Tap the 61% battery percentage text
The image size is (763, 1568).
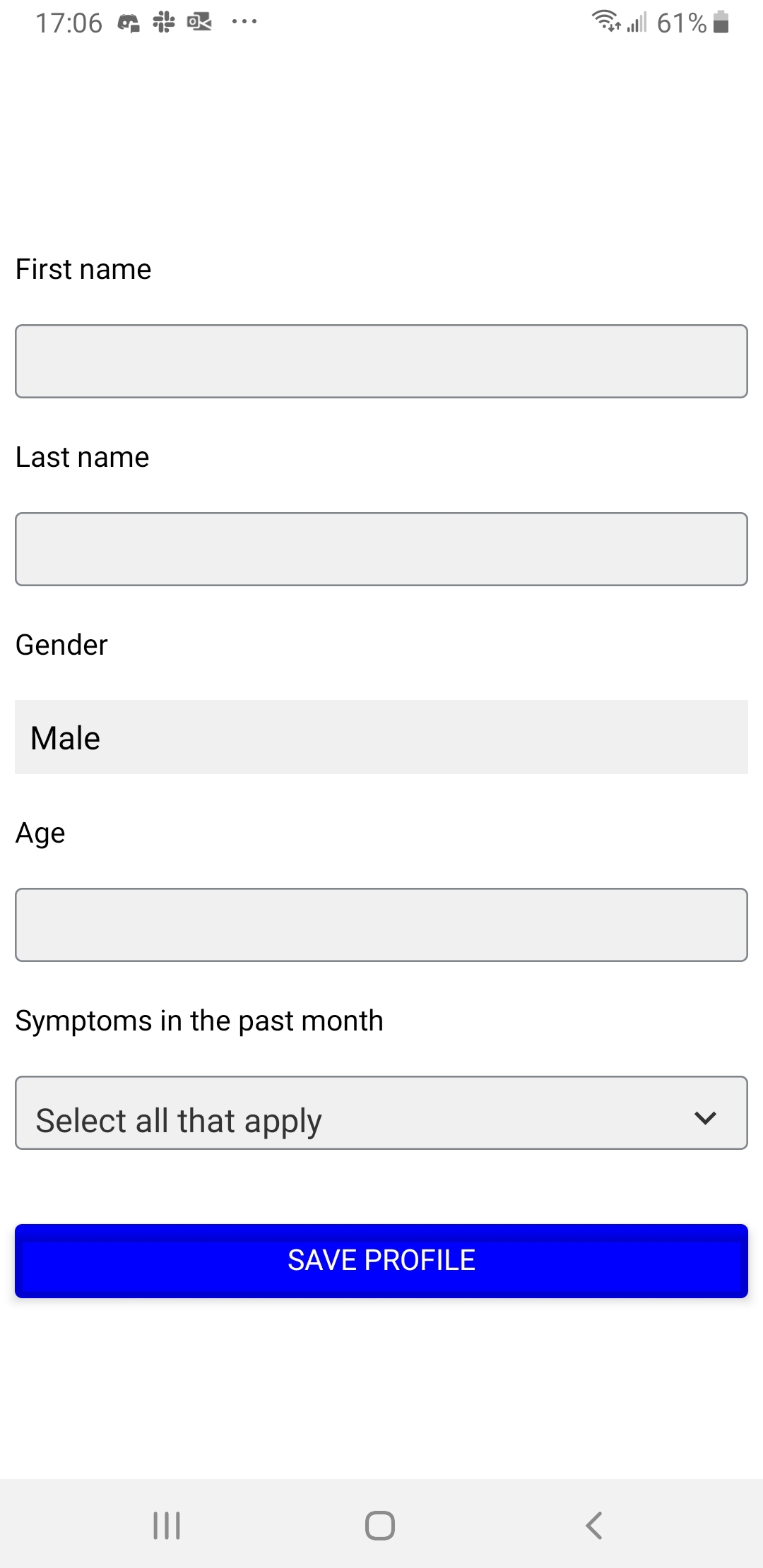point(682,23)
